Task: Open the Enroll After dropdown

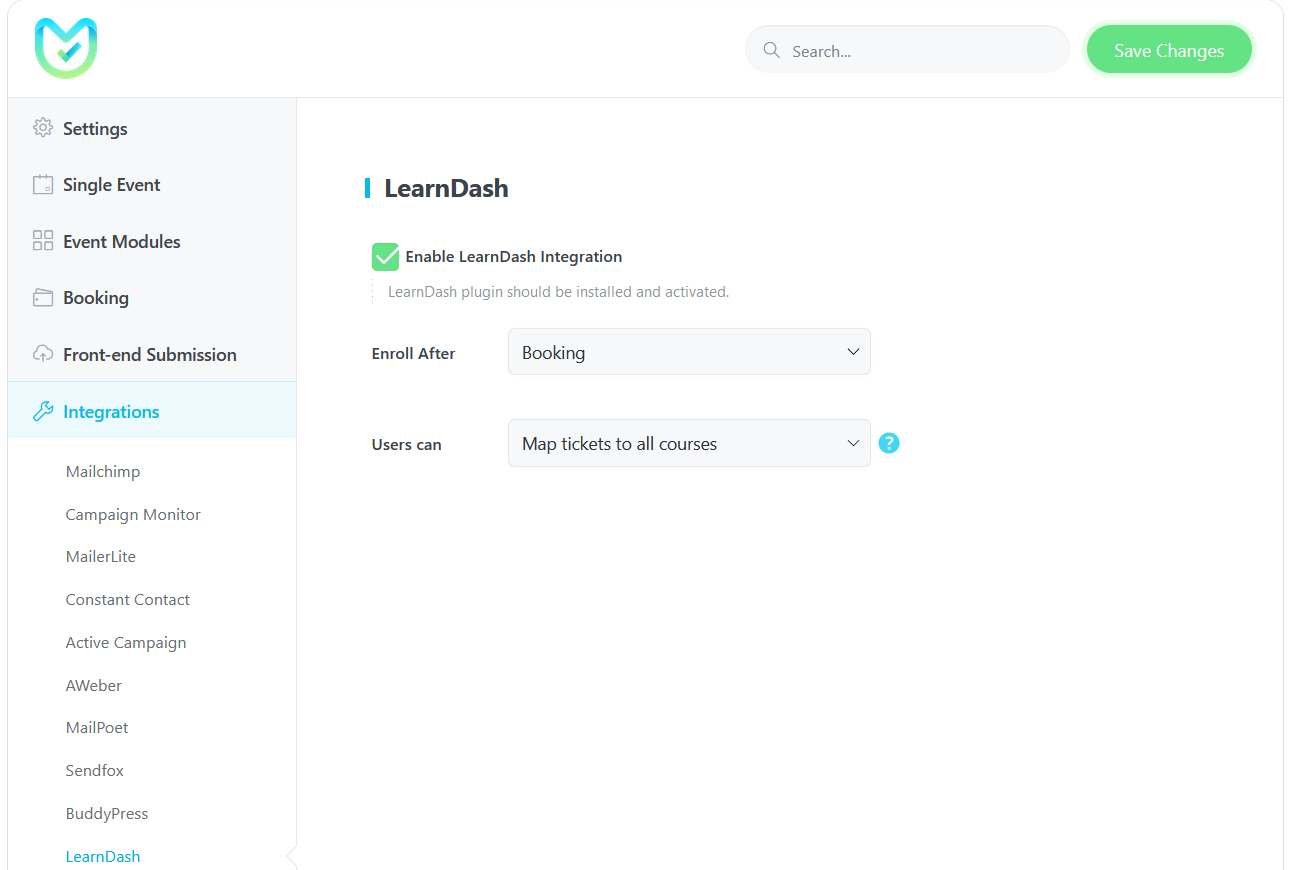Action: tap(689, 352)
